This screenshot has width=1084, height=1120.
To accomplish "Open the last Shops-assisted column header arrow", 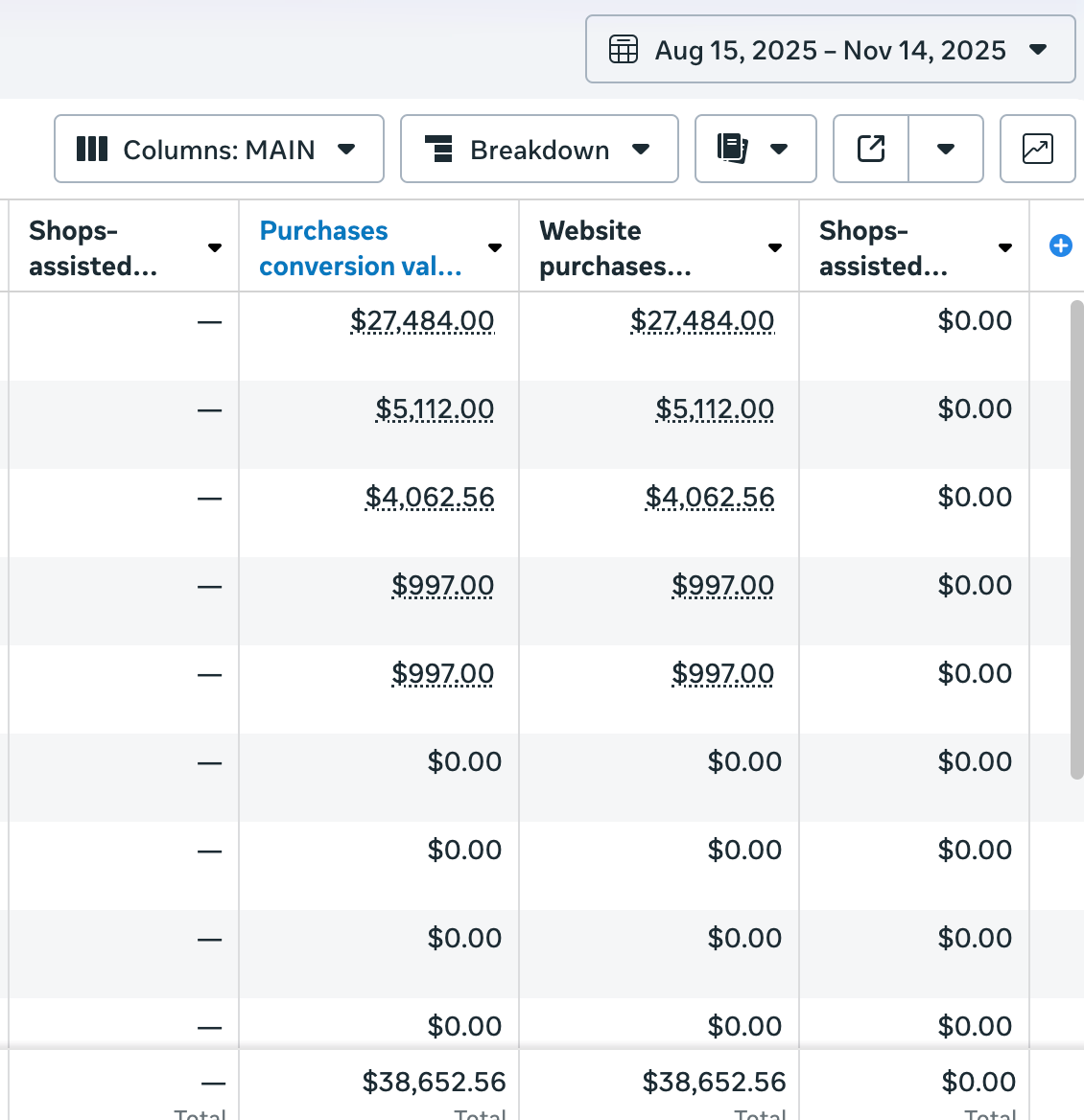I will (1005, 247).
